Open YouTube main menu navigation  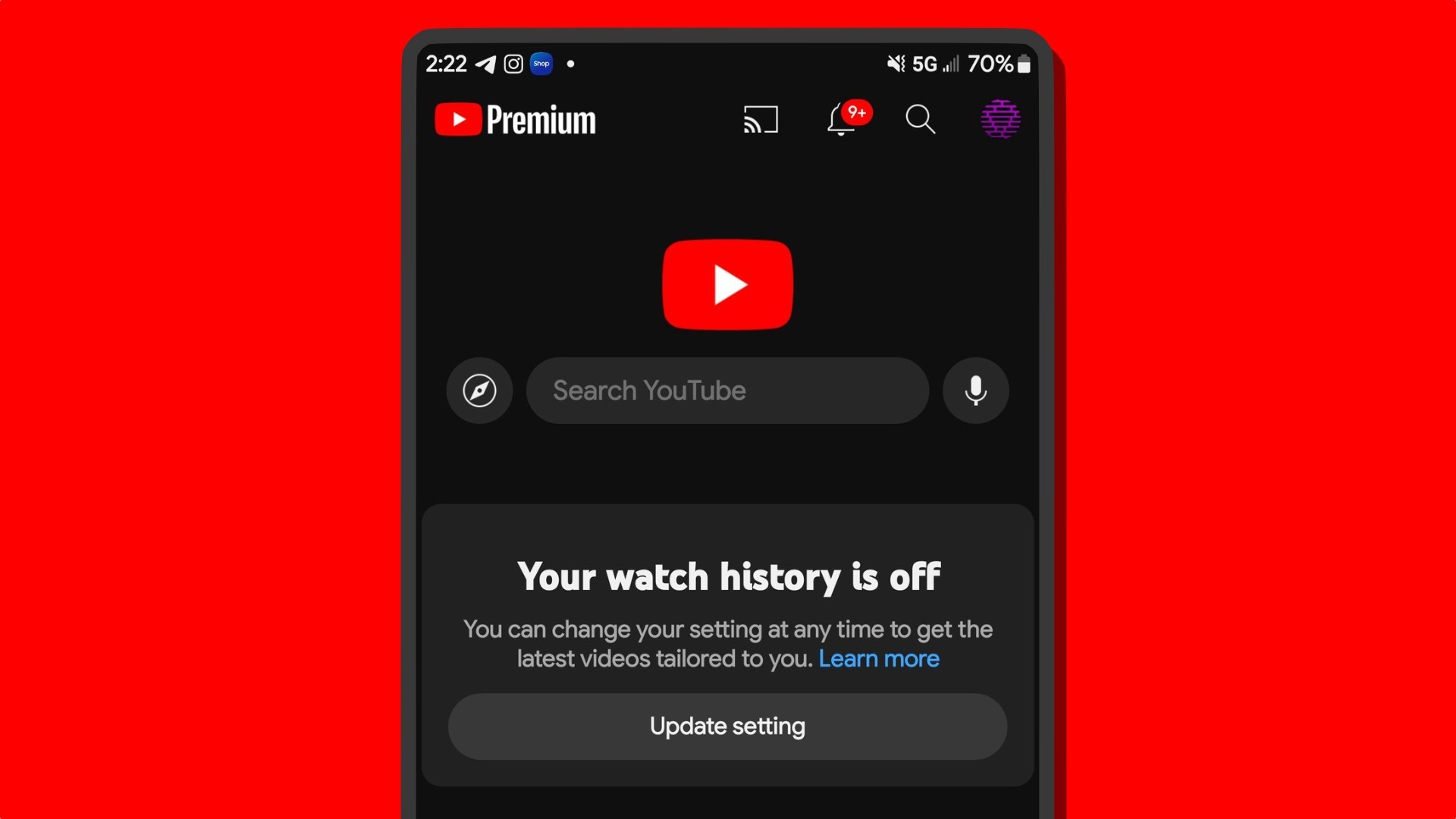(1001, 118)
